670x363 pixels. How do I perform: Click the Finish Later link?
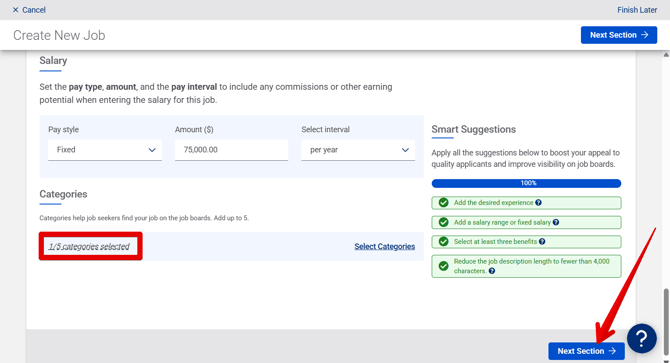637,10
